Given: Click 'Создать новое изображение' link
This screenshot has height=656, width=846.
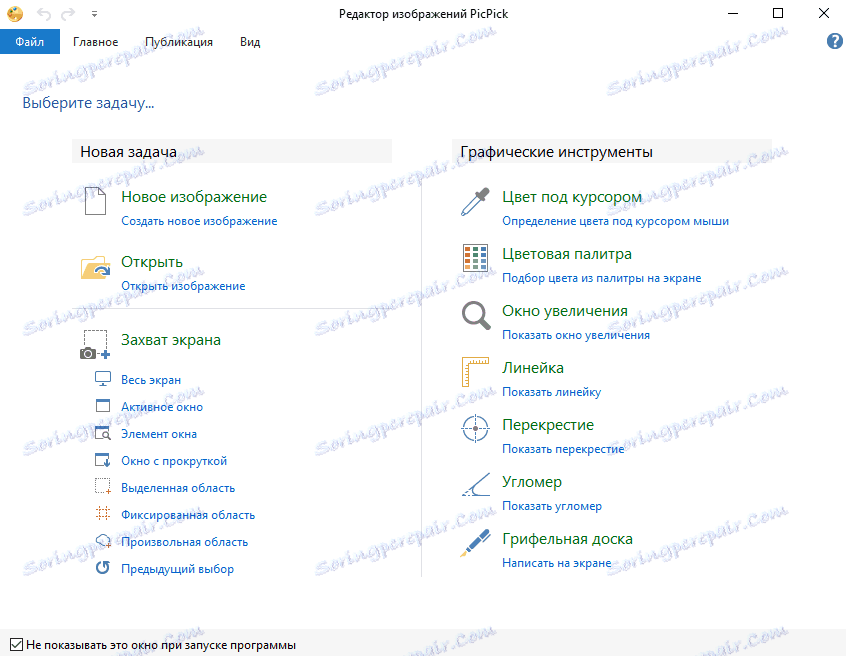Looking at the screenshot, I should [199, 221].
